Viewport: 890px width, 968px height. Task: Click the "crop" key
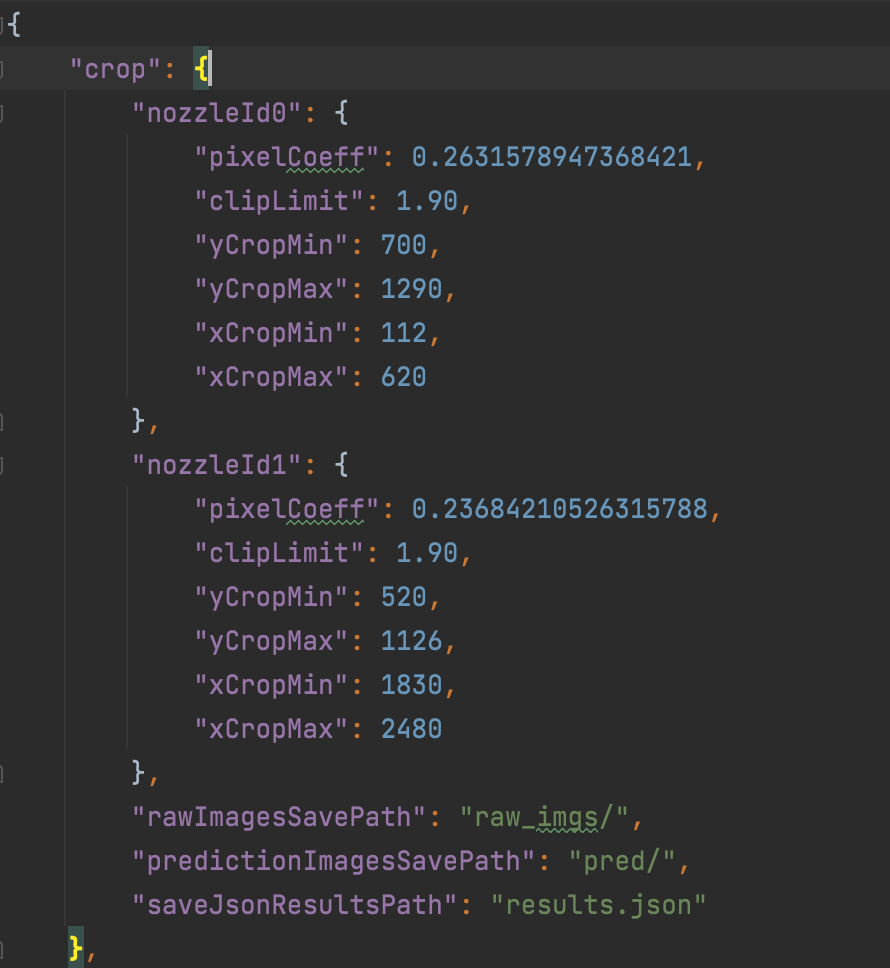[115, 69]
